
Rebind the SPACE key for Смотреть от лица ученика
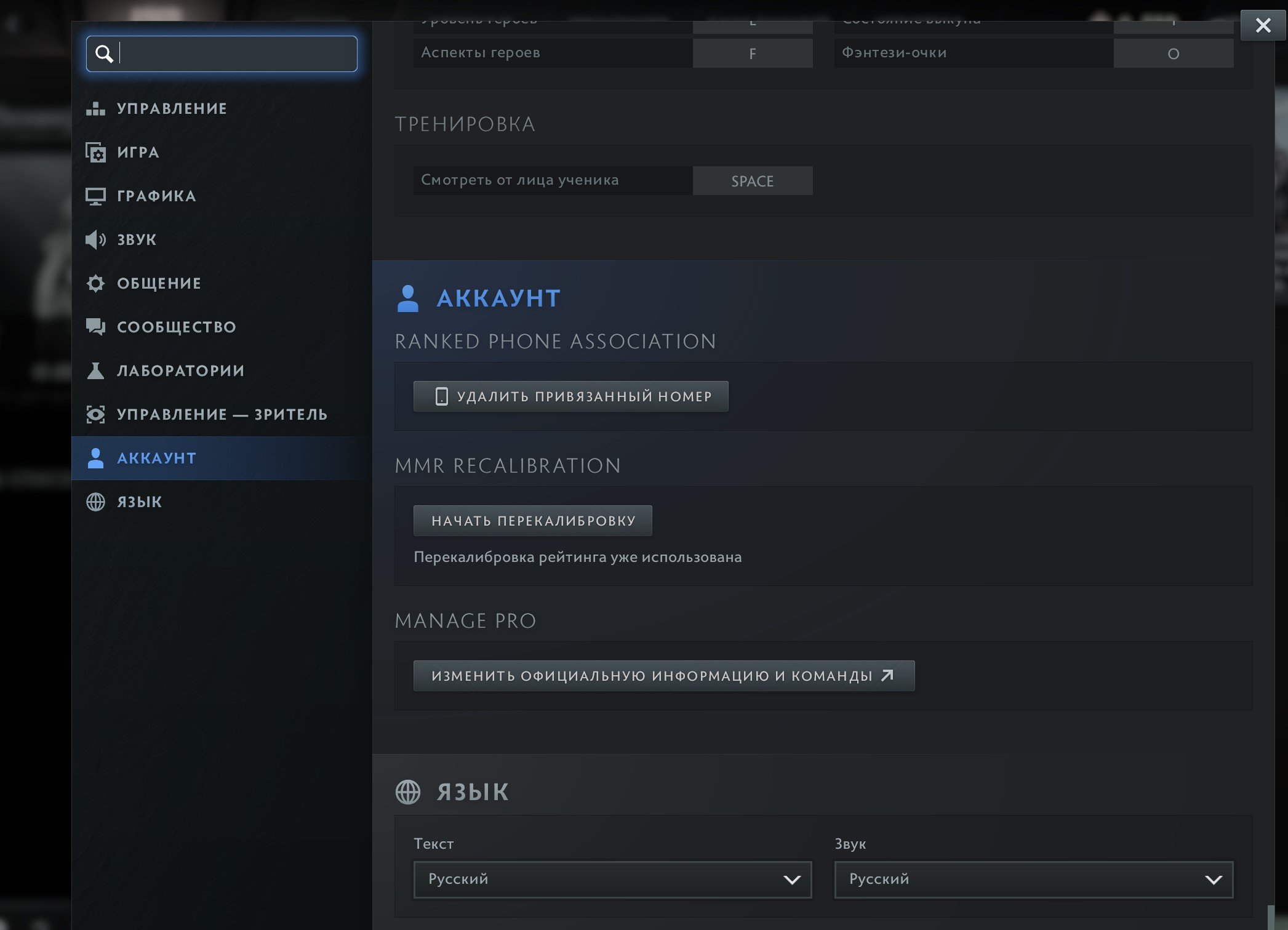pyautogui.click(x=753, y=181)
